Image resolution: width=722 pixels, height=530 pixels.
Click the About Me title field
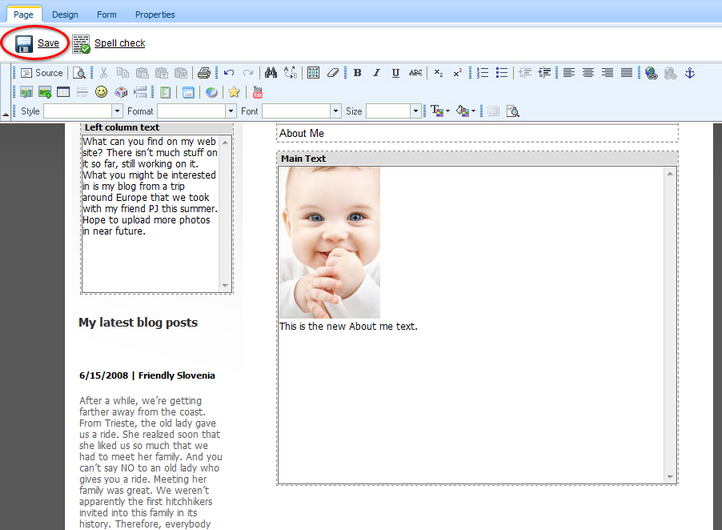pyautogui.click(x=477, y=133)
